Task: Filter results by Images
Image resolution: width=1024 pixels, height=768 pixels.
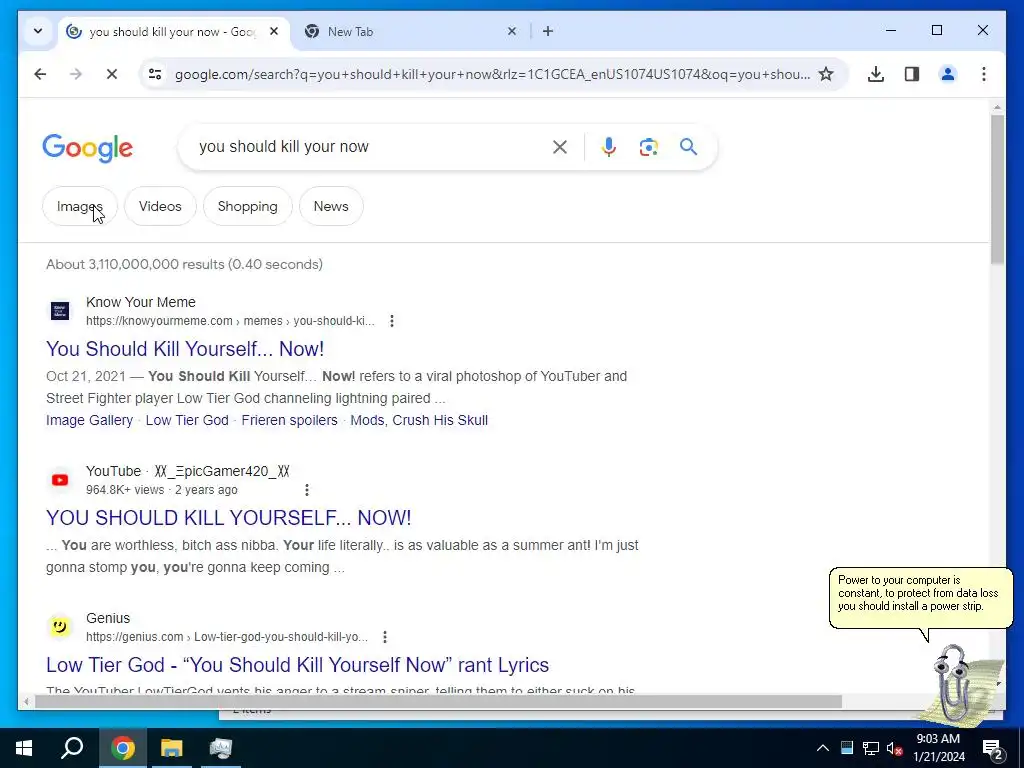Action: [80, 206]
